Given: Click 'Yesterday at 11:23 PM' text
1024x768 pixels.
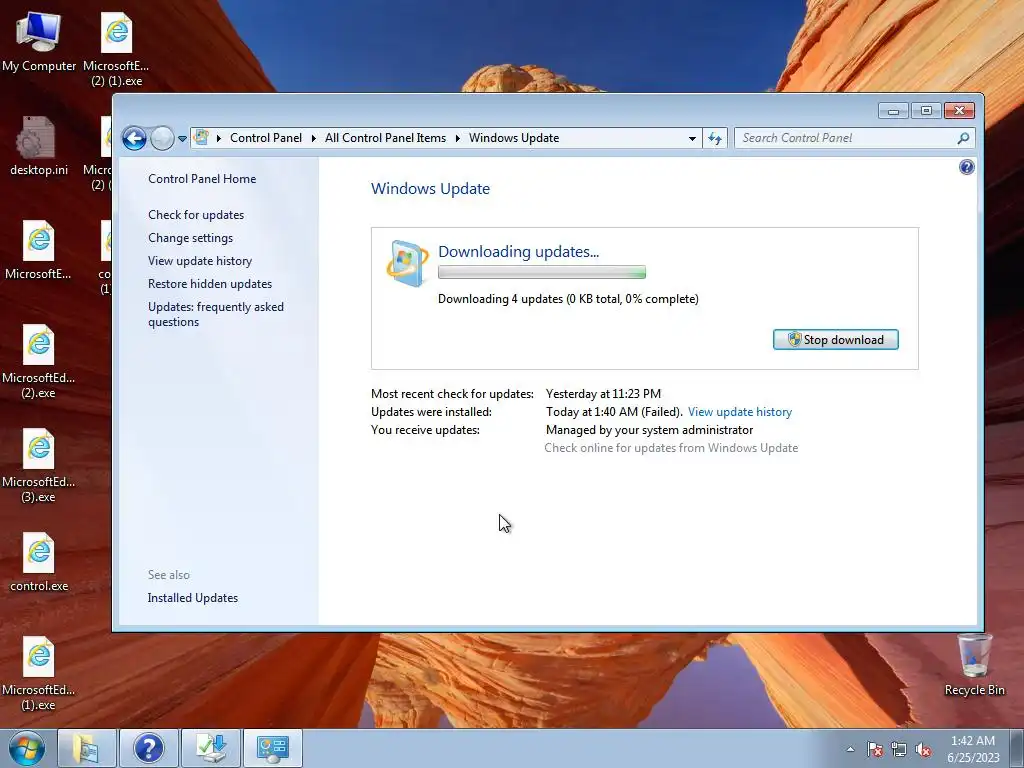Looking at the screenshot, I should coord(603,394).
